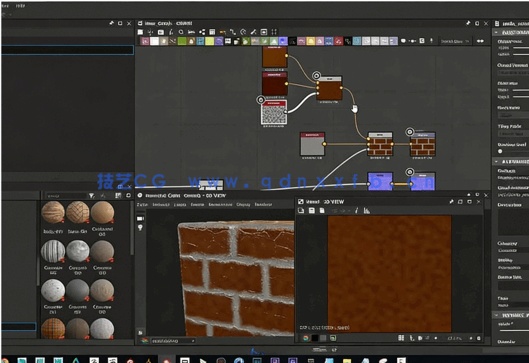
Task: Open the search filter dropdown in graph toolbar
Action: (455, 41)
